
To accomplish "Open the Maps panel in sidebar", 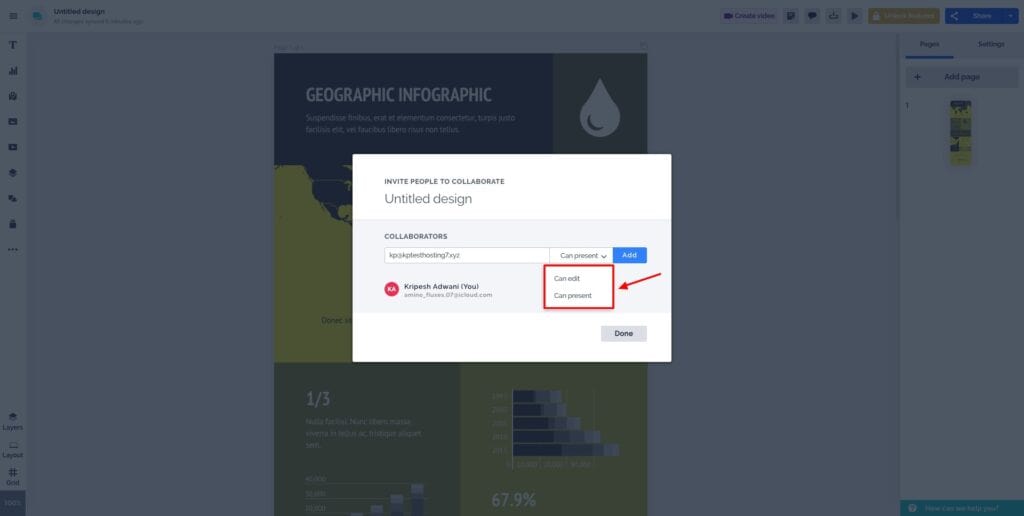I will (13, 96).
